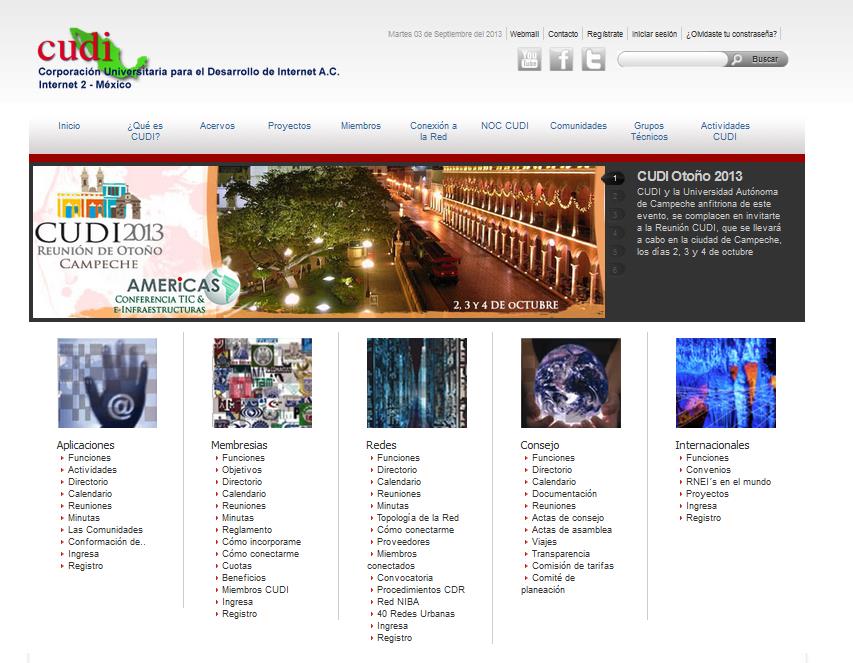
Task: Click the CUDI Otoño 2013 banner image
Action: click(x=319, y=242)
